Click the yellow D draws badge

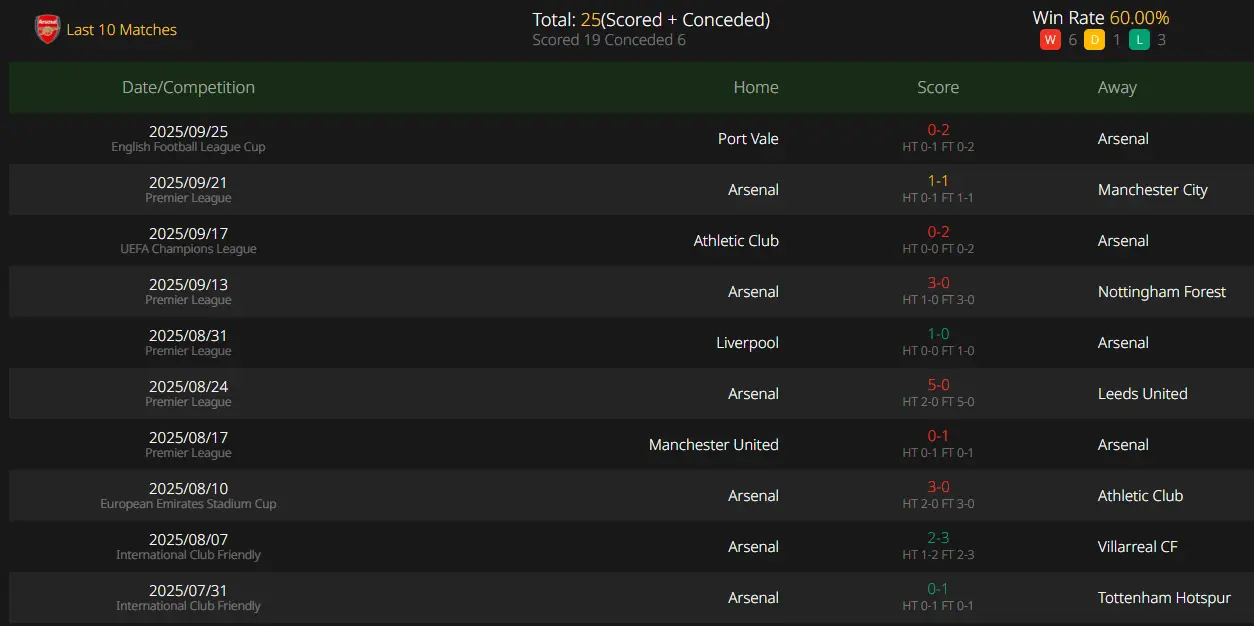[x=1094, y=40]
